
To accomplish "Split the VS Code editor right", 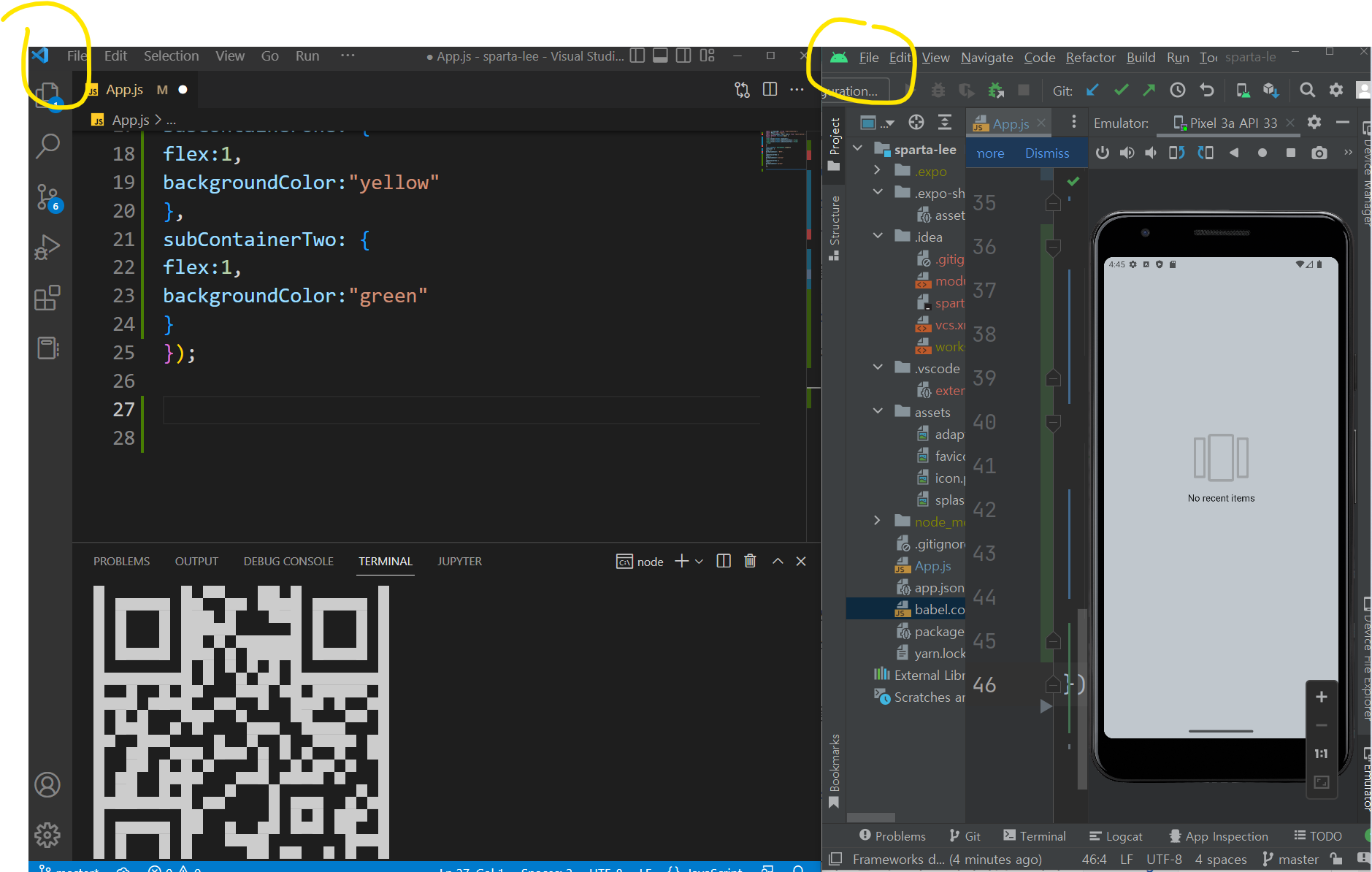I will (x=770, y=89).
